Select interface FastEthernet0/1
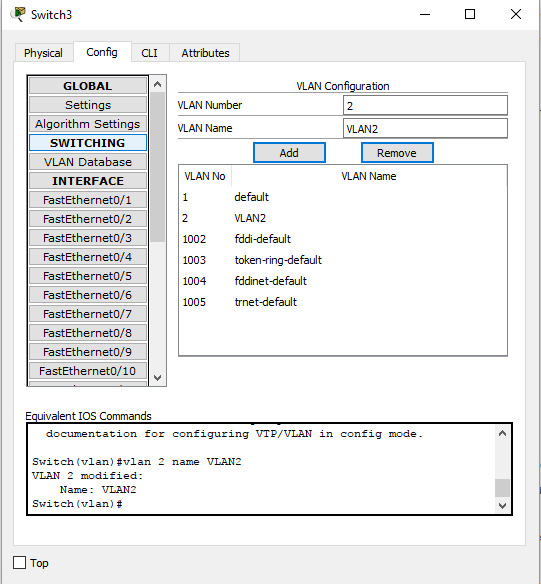Image resolution: width=541 pixels, height=584 pixels. (x=88, y=200)
